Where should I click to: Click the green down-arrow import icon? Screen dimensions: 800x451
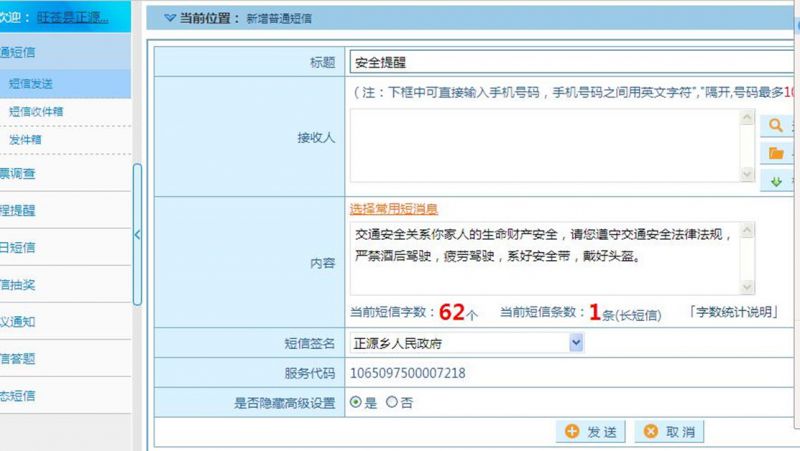tap(776, 181)
